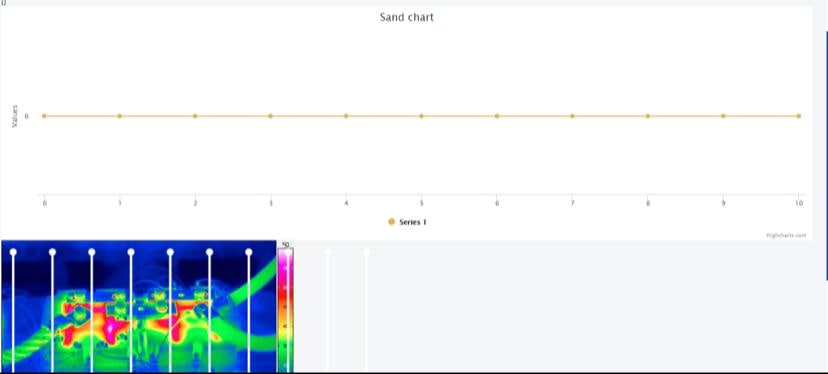
Task: Select the data point at x equals 10
Action: tap(798, 116)
